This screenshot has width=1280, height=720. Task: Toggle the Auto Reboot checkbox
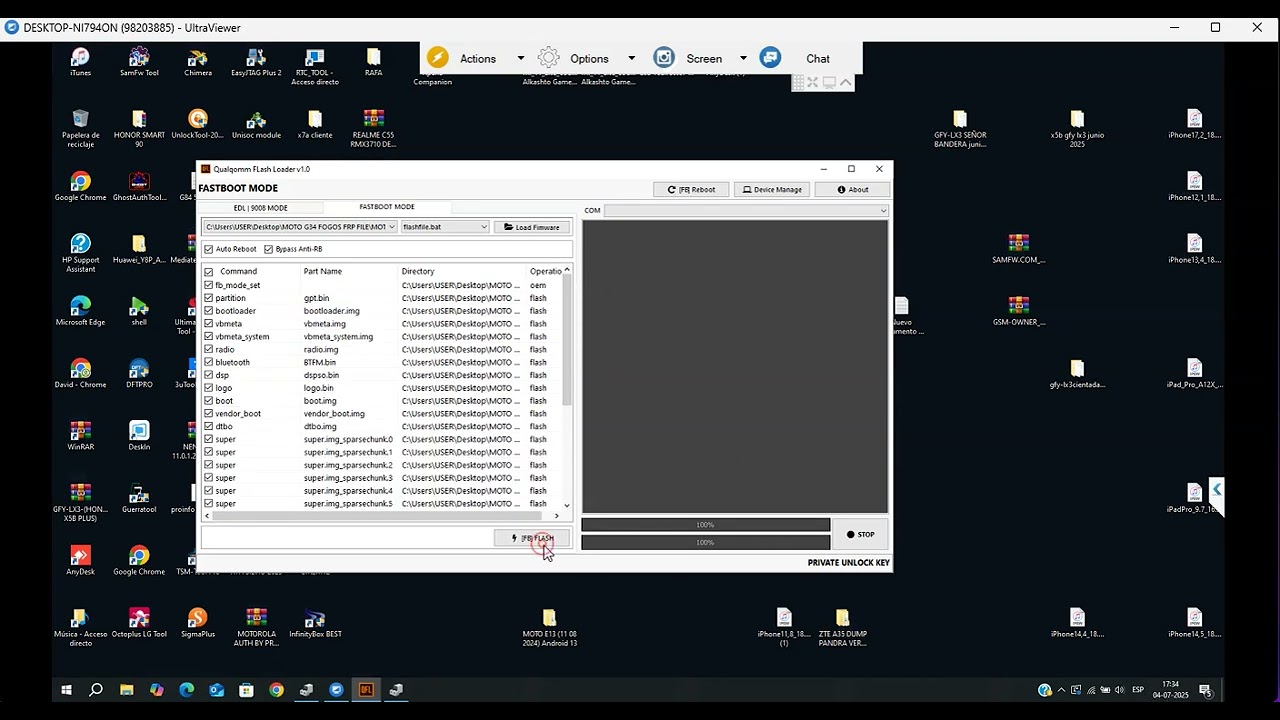point(209,249)
